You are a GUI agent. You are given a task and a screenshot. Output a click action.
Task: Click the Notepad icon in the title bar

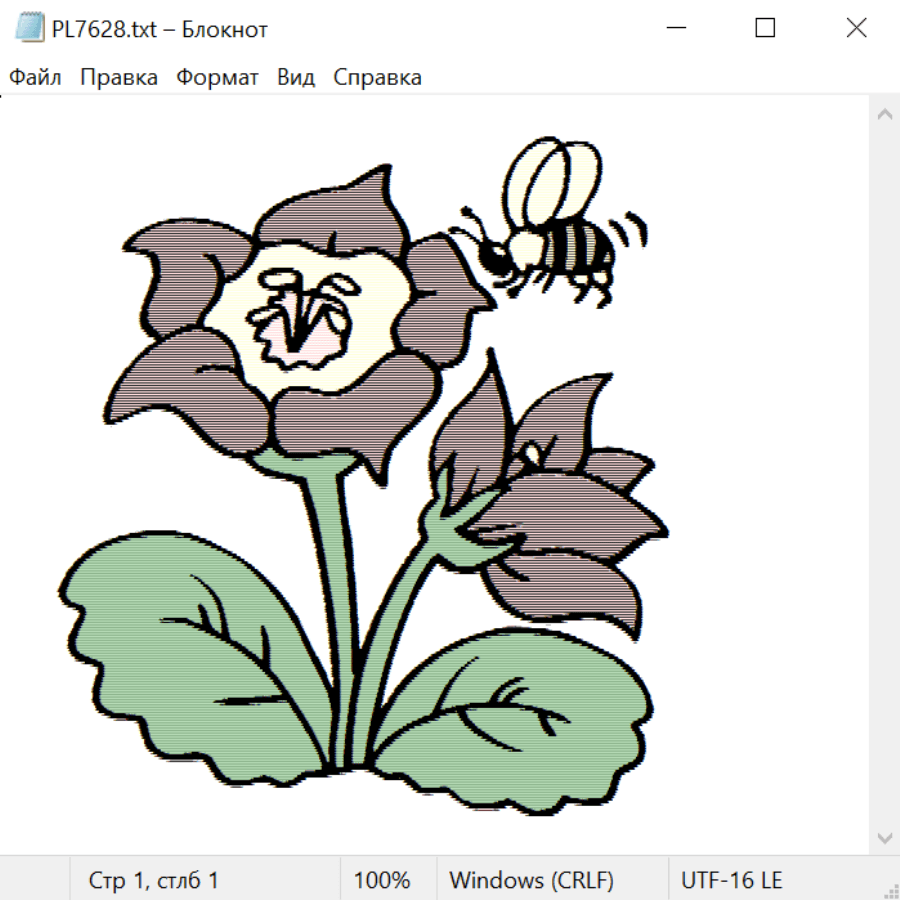[30, 29]
